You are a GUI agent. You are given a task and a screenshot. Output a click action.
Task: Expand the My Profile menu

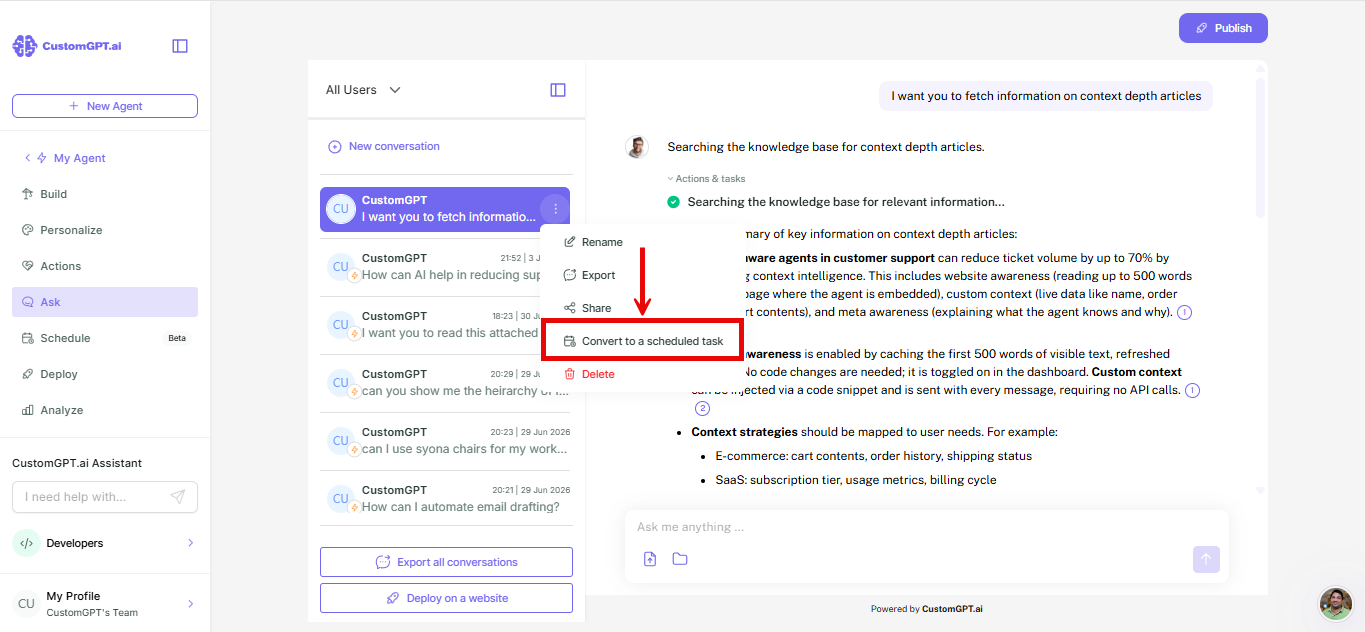click(190, 603)
